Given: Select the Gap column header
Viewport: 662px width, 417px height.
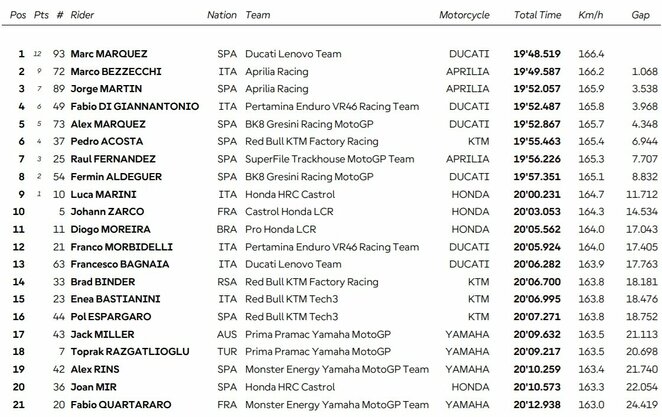Looking at the screenshot, I should [640, 15].
